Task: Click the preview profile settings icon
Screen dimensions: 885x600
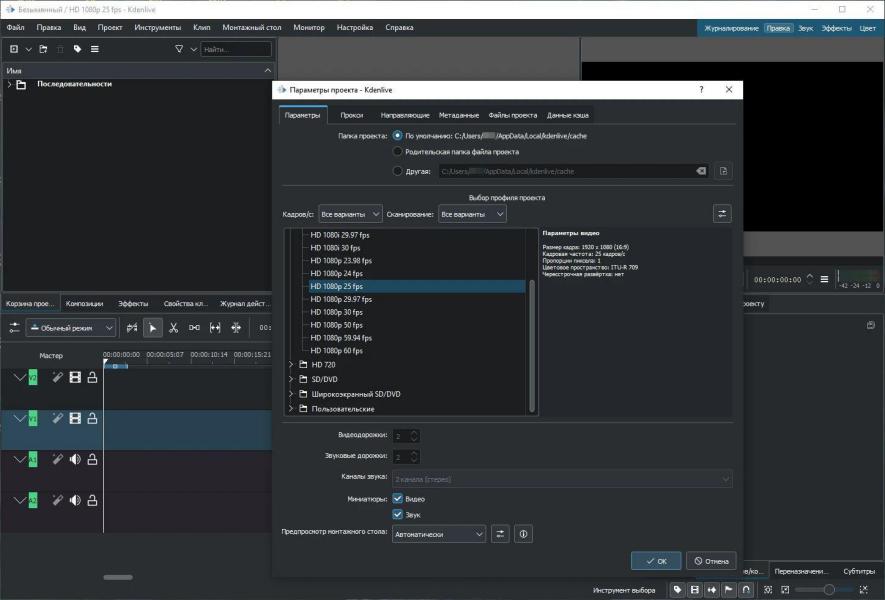Action: (500, 534)
